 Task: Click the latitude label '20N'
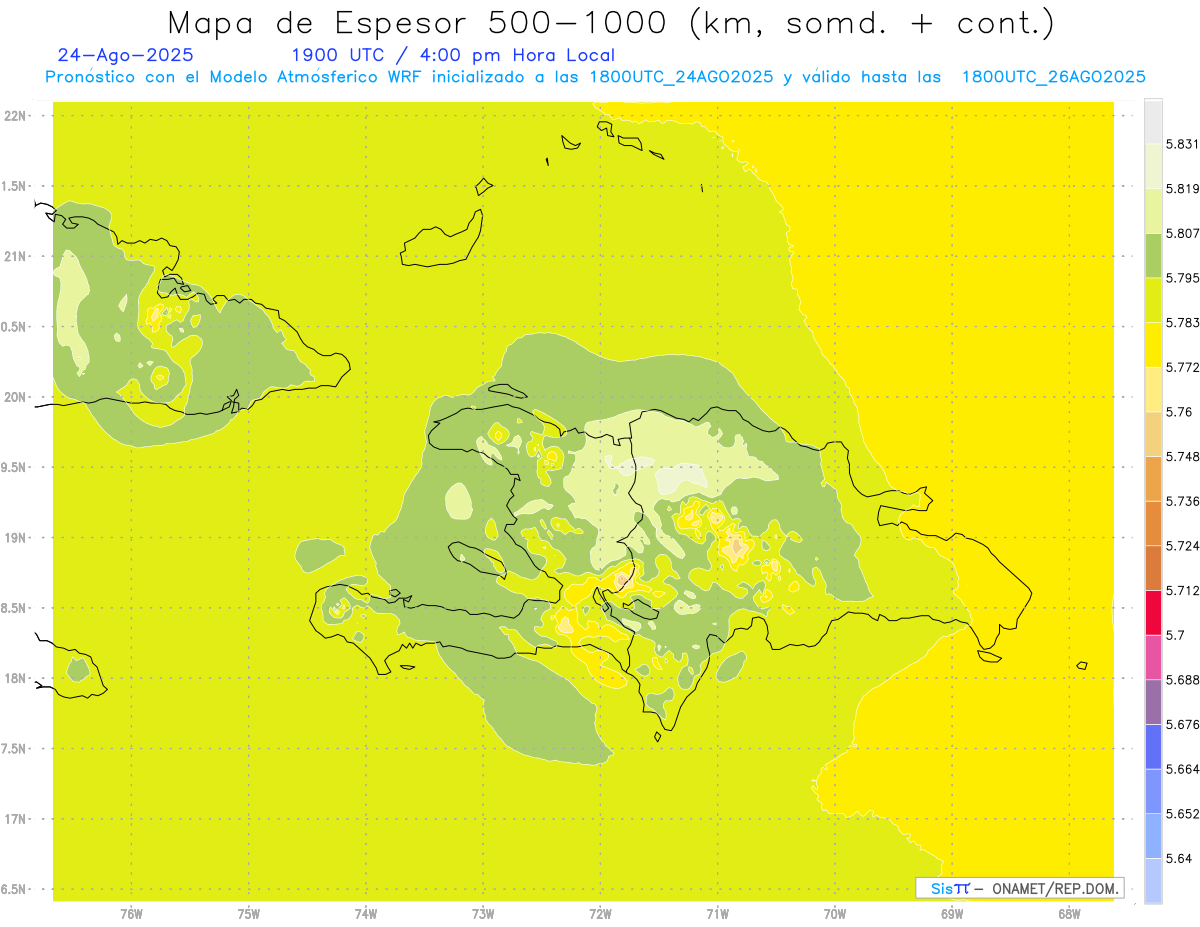click(15, 397)
